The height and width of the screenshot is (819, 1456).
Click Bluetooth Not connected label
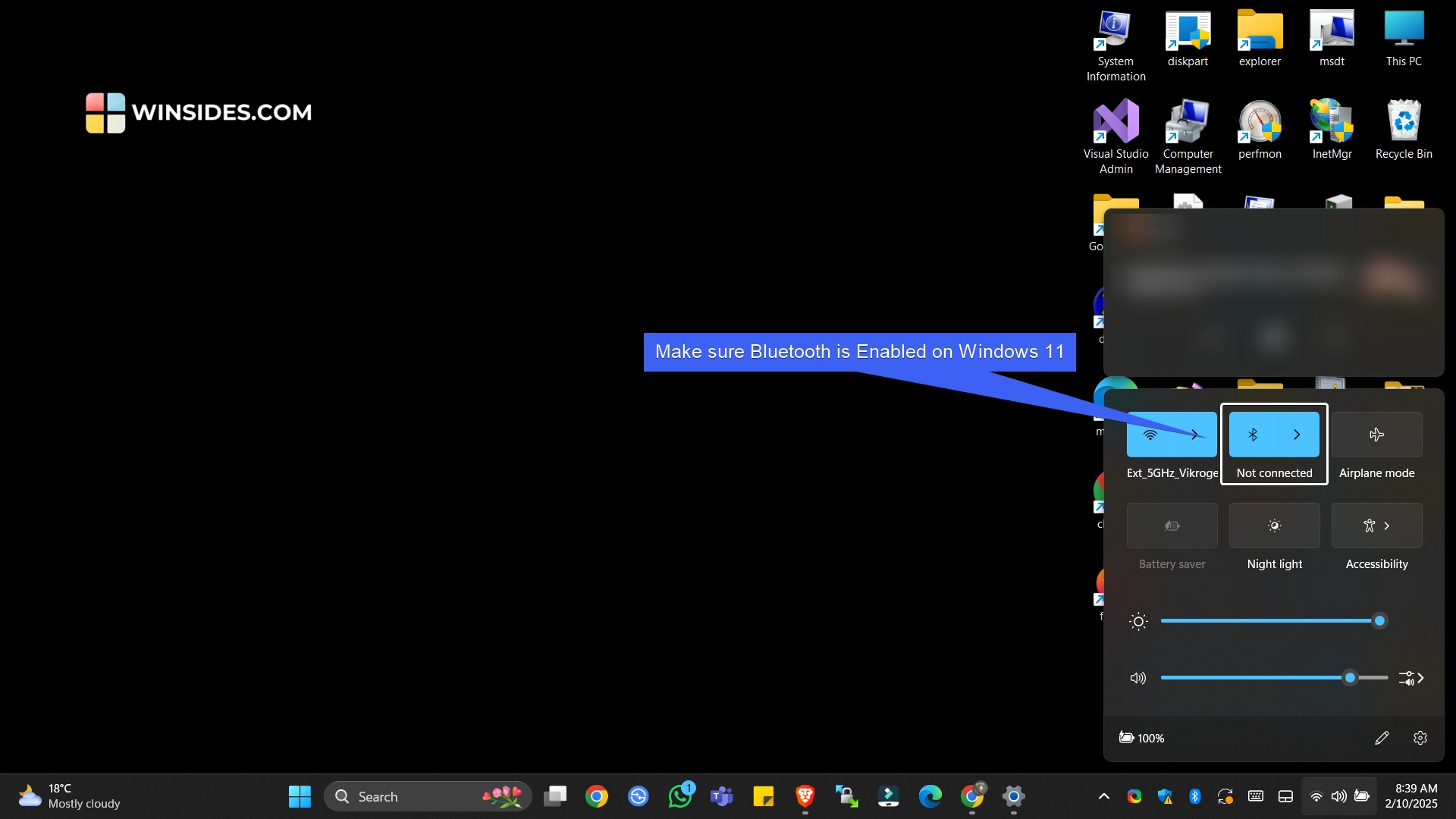[x=1273, y=472]
